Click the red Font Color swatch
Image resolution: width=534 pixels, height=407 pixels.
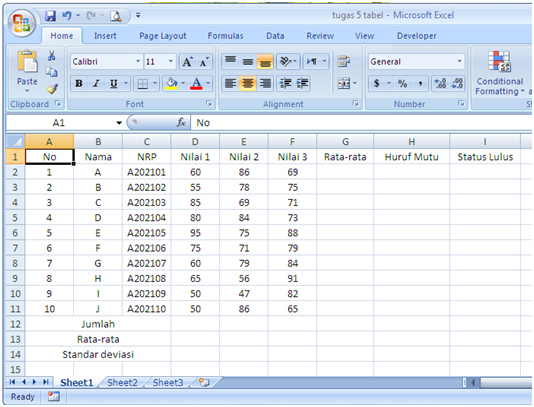[196, 83]
